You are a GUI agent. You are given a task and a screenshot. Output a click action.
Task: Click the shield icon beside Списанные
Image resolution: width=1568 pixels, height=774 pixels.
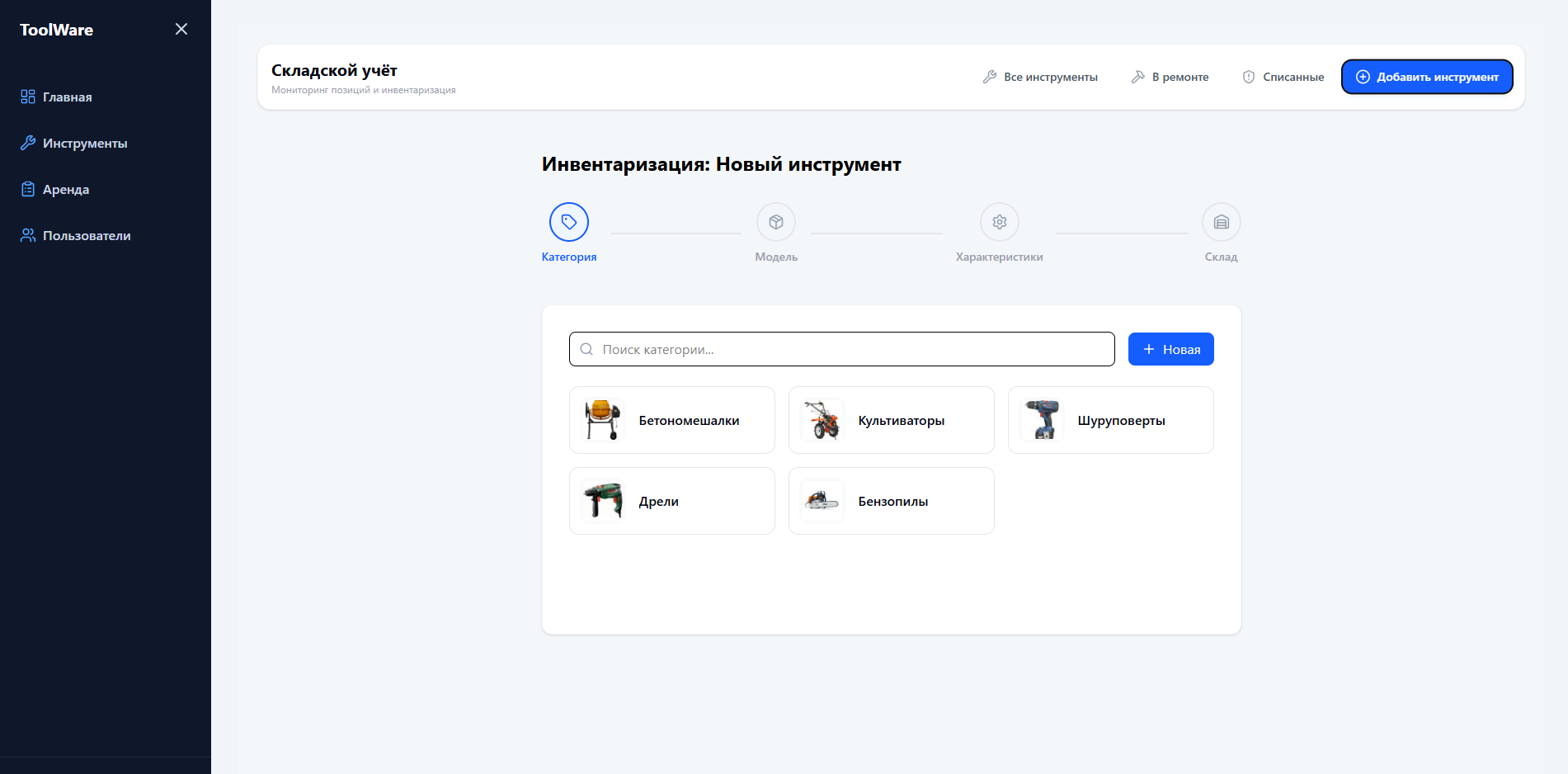[x=1249, y=77]
